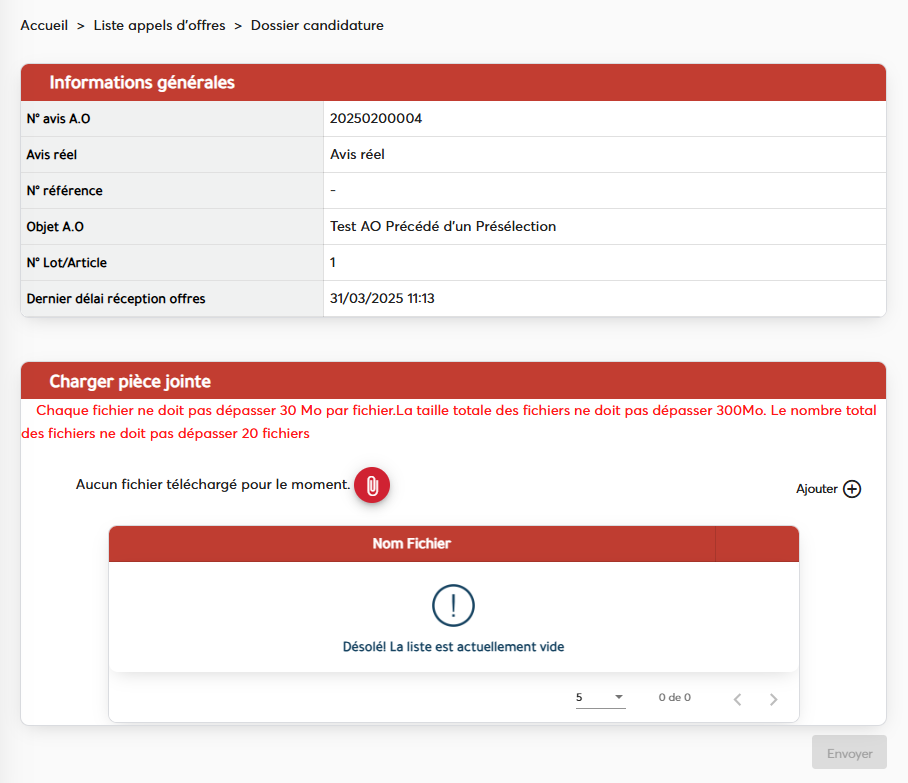Go to the previous page of files

[737, 699]
